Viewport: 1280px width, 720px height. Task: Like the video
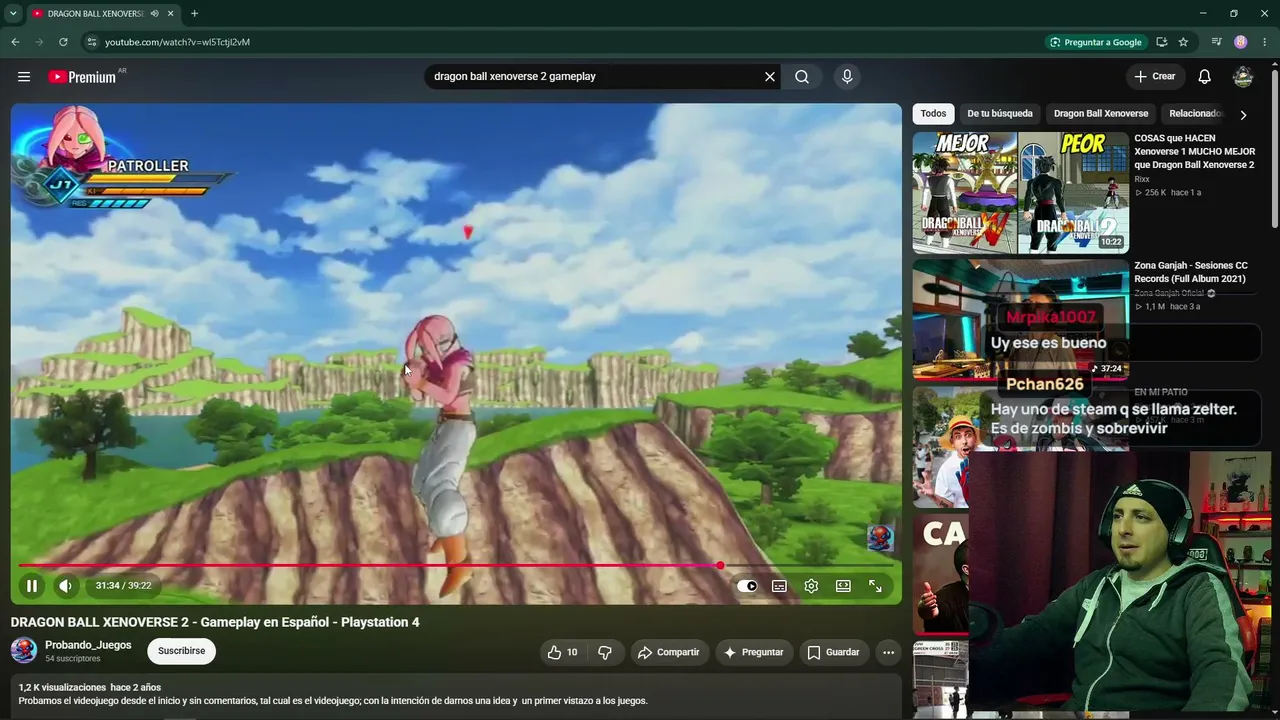point(562,652)
